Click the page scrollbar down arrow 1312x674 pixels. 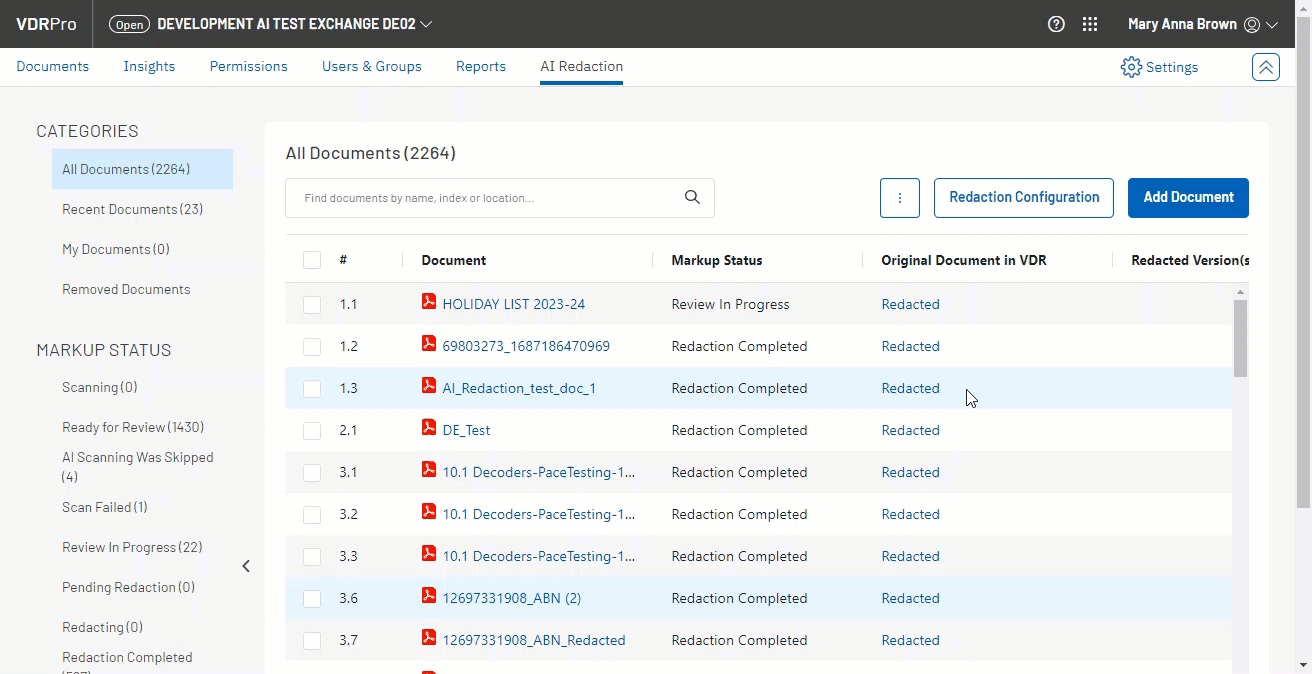[x=1303, y=665]
